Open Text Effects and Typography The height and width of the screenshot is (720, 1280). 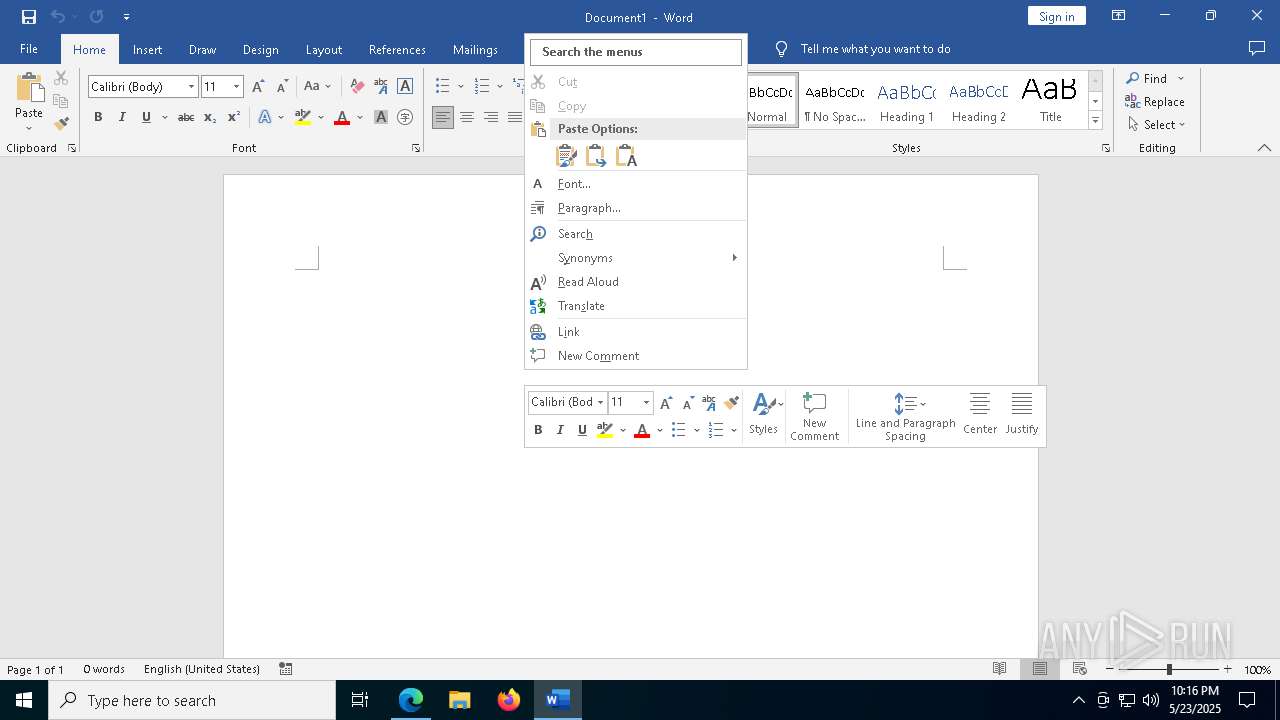pyautogui.click(x=265, y=117)
